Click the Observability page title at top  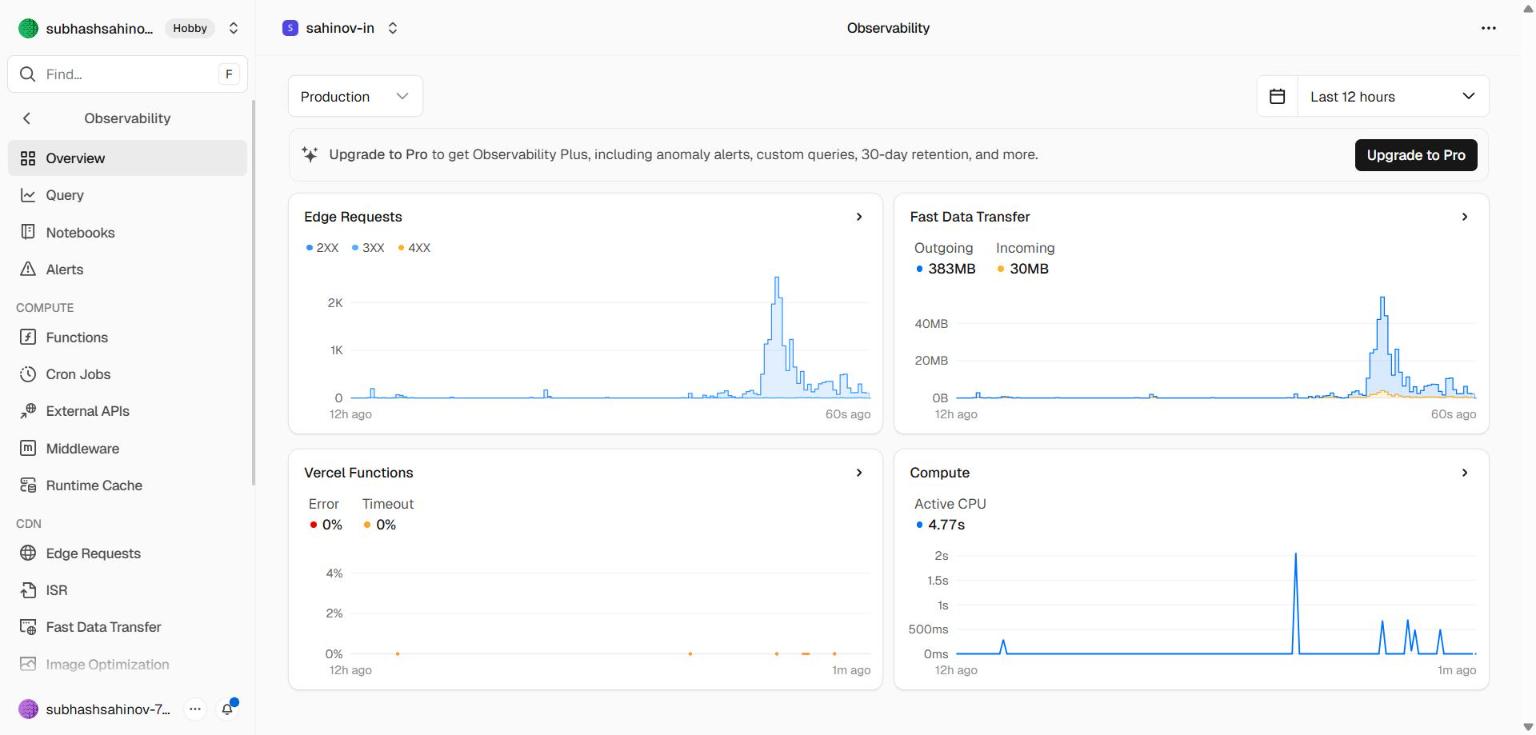coord(888,28)
